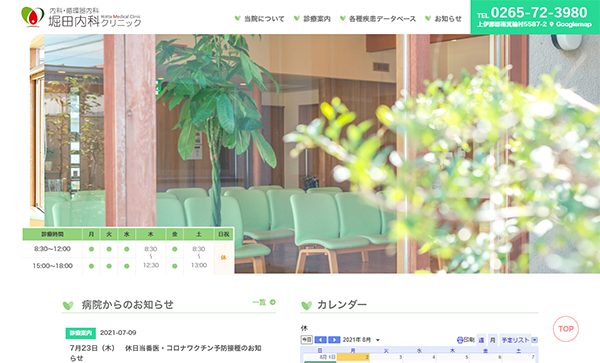The width and height of the screenshot is (600, 363).
Task: Go to next month in calendar
Action: click(x=334, y=340)
